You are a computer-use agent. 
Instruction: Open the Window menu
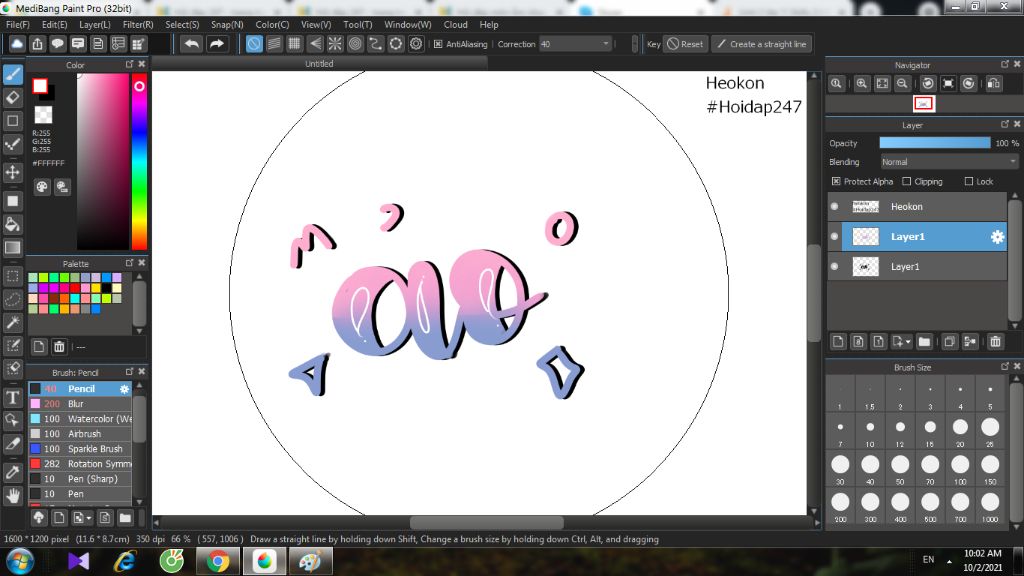[x=408, y=24]
